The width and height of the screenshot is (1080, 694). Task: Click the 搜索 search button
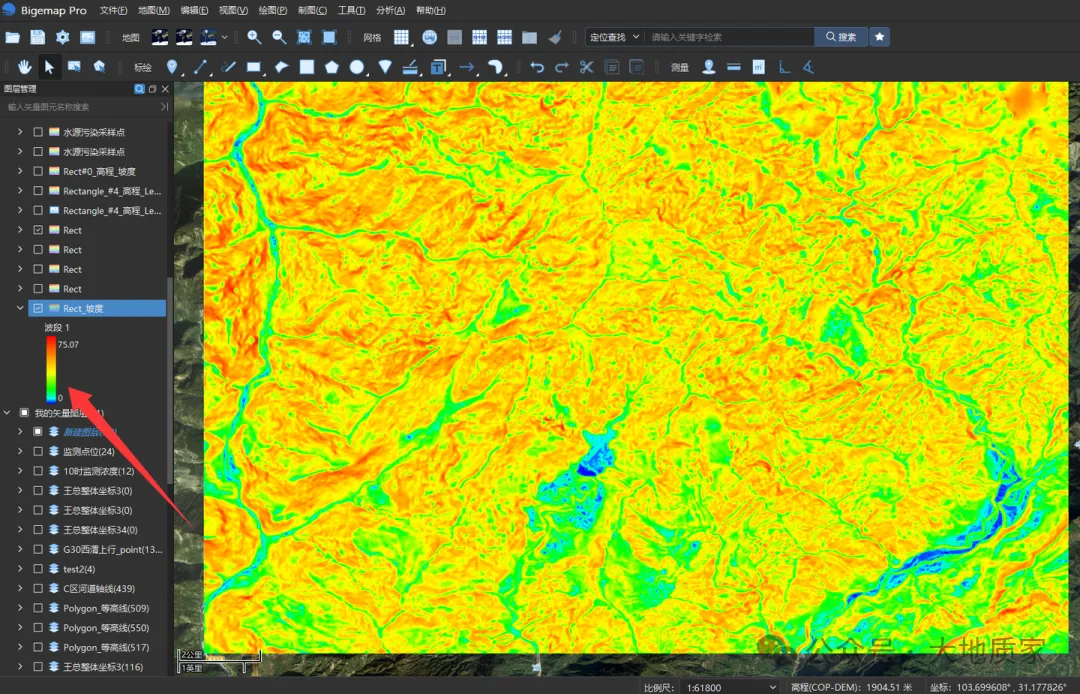[x=841, y=37]
